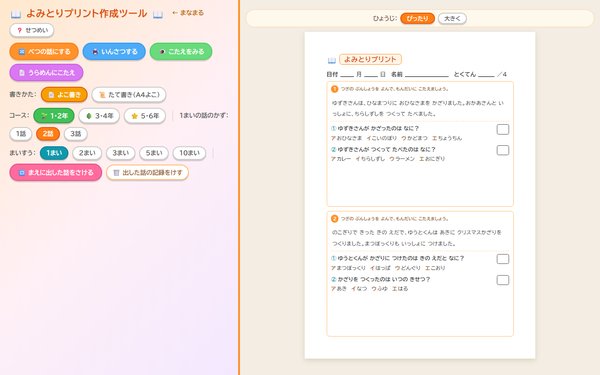Click the sprout icon on 1・2年
This screenshot has width=600, height=375.
coord(44,116)
